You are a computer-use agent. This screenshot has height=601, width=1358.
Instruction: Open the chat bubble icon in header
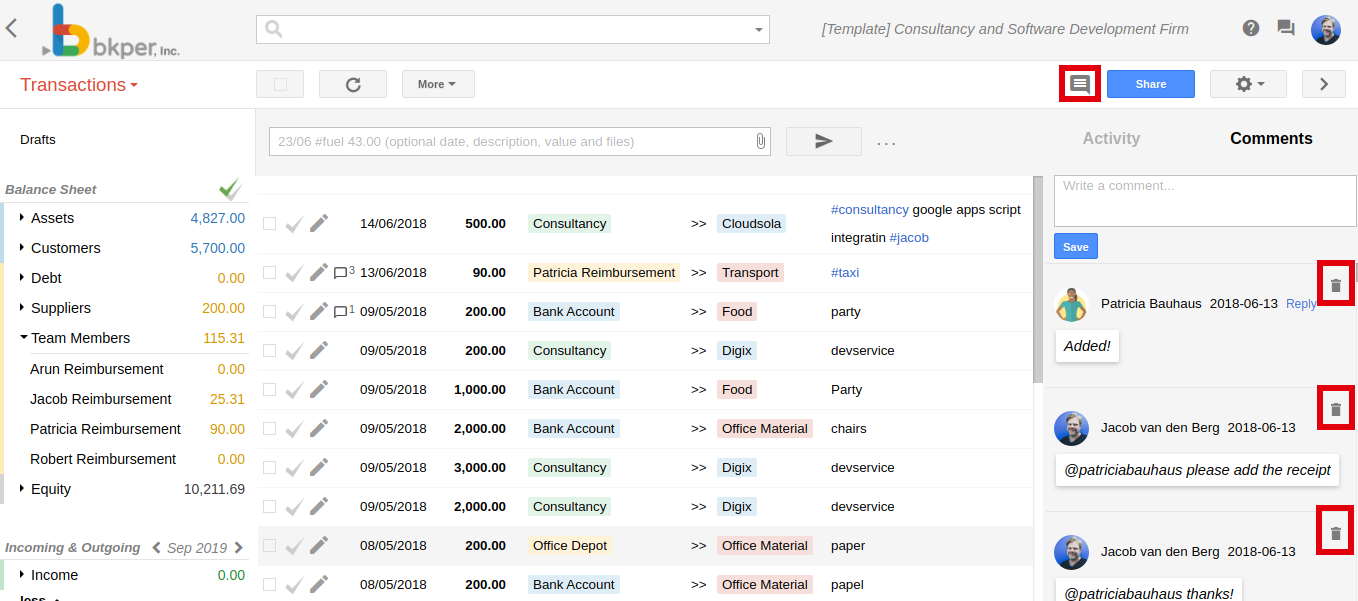click(x=1286, y=28)
